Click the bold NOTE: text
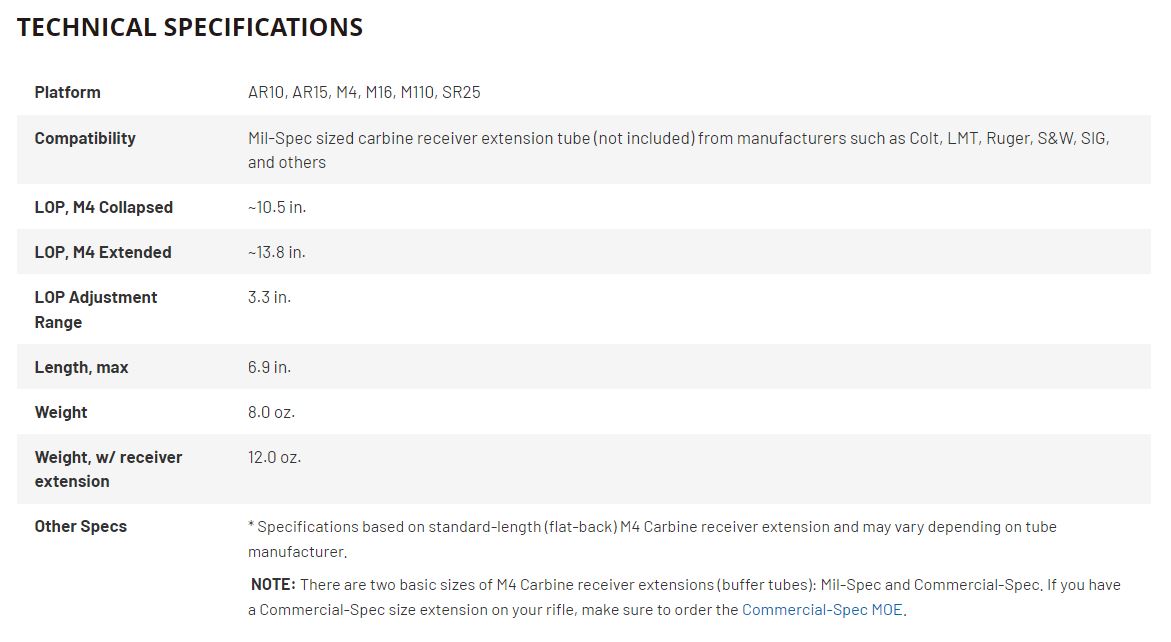Image resolution: width=1171 pixels, height=642 pixels. point(273,585)
